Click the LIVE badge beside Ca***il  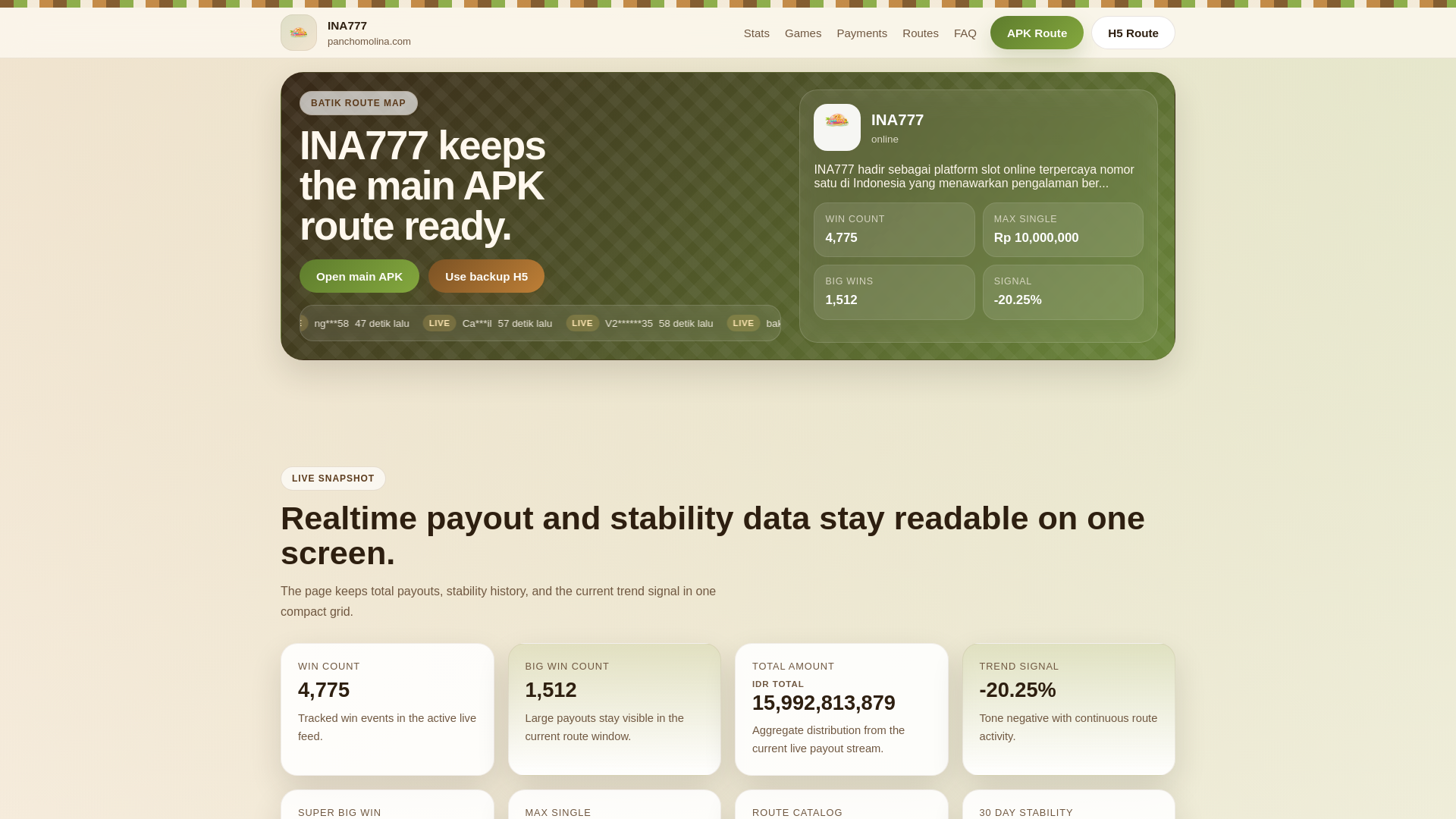(439, 323)
